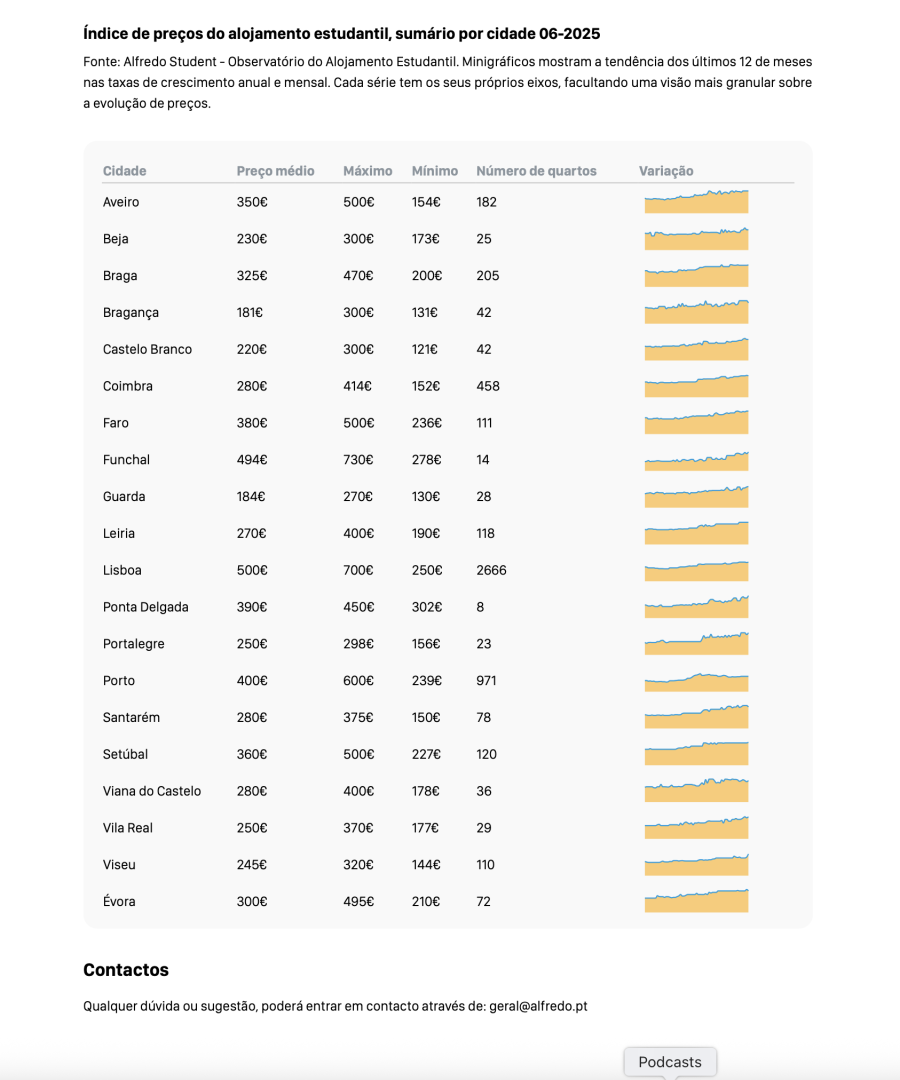Click the Porto variation mini chart

pyautogui.click(x=696, y=683)
